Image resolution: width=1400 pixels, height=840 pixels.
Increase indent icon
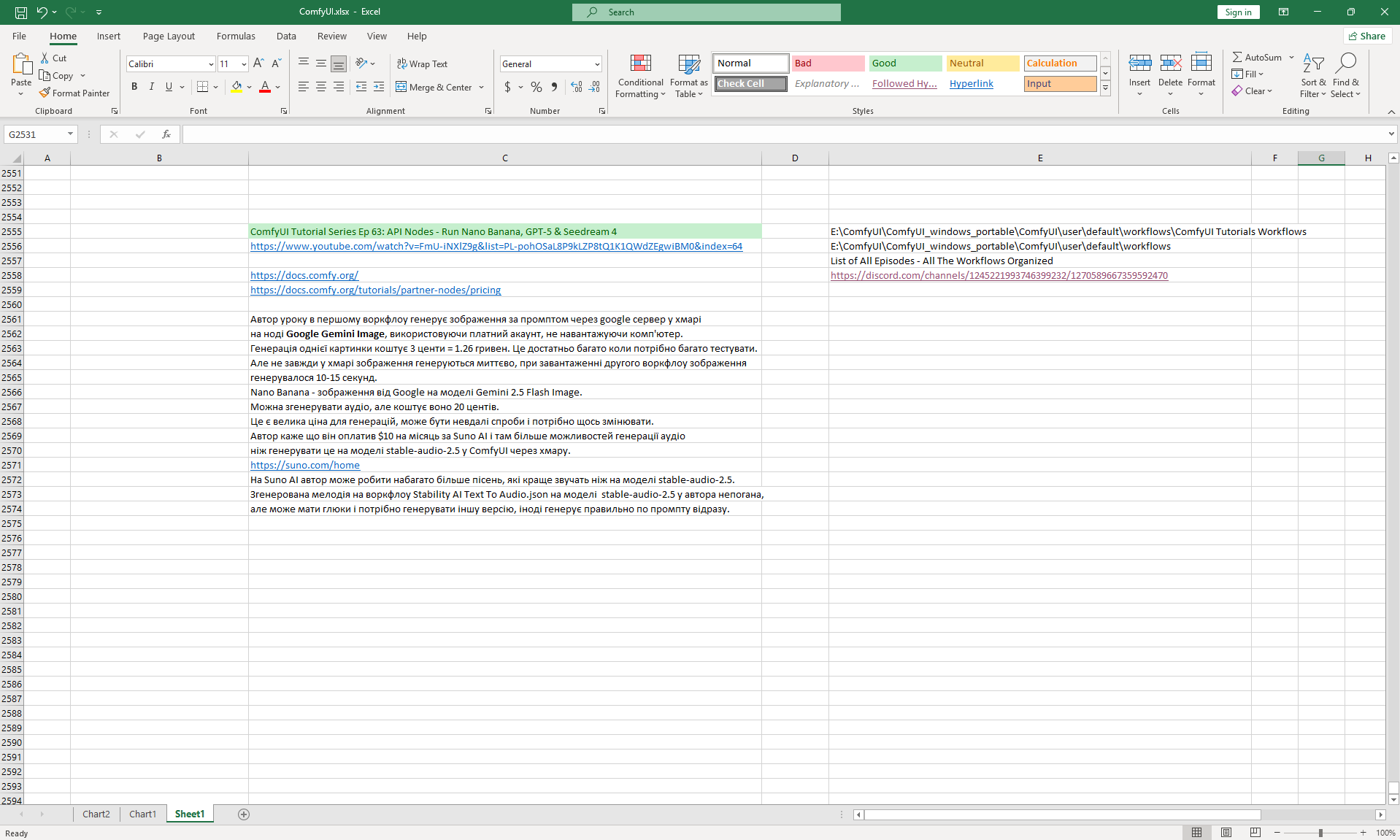pyautogui.click(x=379, y=87)
